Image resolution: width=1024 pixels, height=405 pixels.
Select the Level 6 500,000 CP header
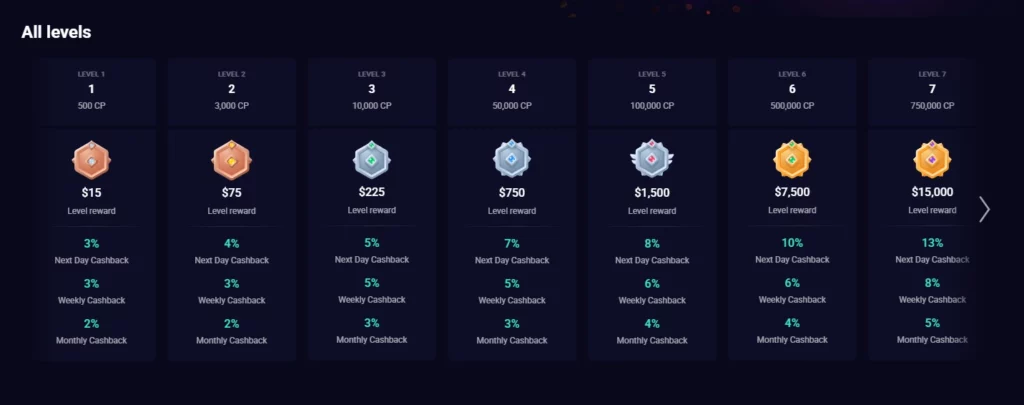[792, 90]
